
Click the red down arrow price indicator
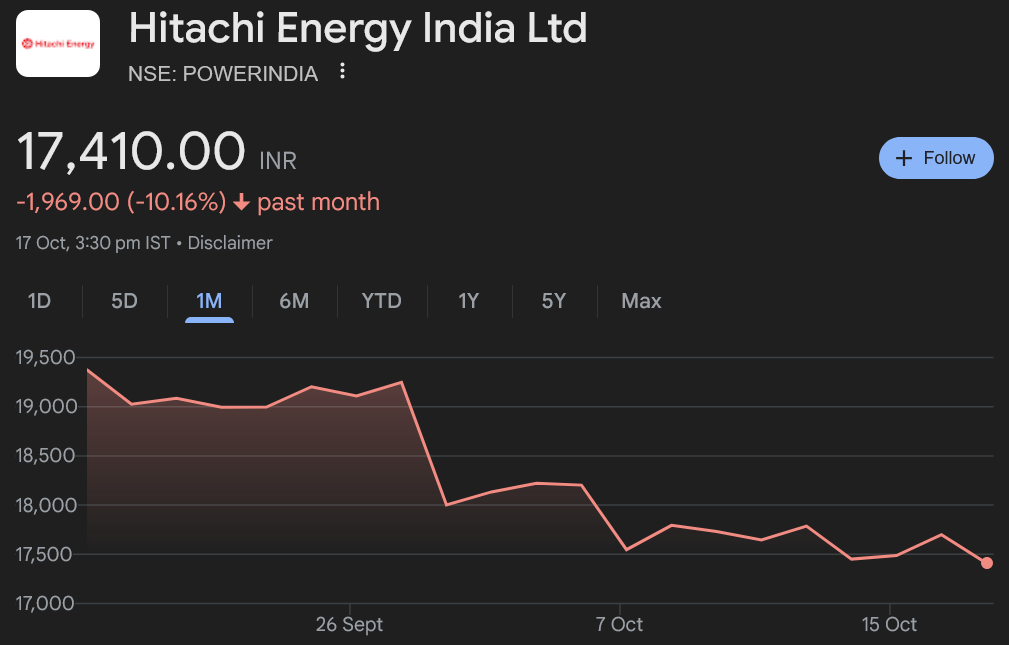[x=241, y=203]
